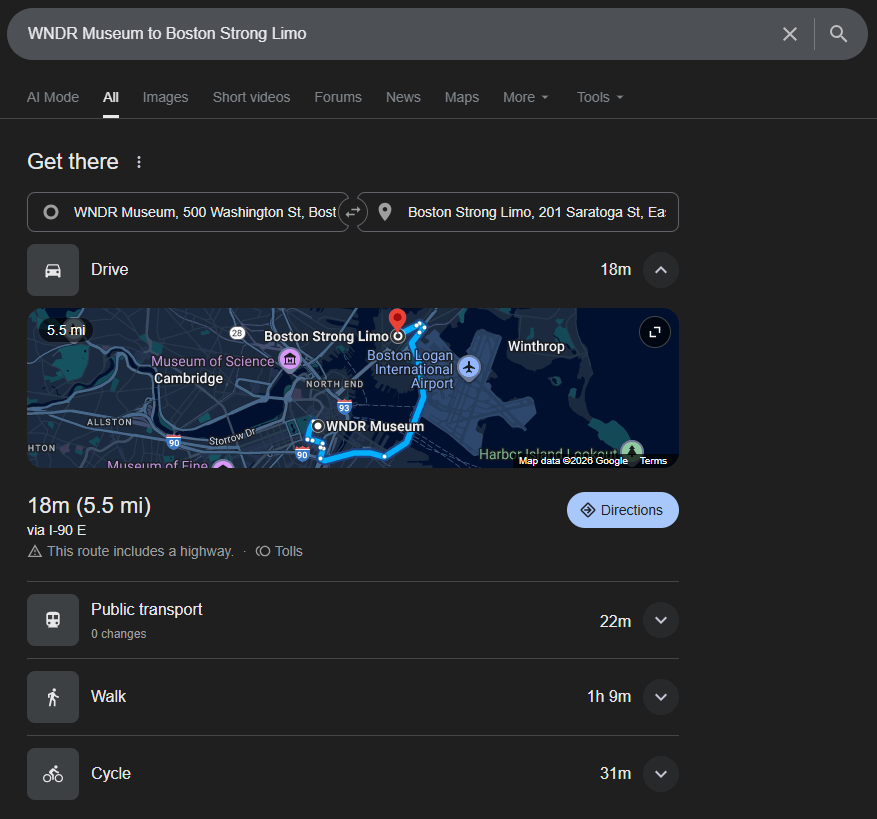Expand the Cycle route option
877x819 pixels.
(660, 774)
